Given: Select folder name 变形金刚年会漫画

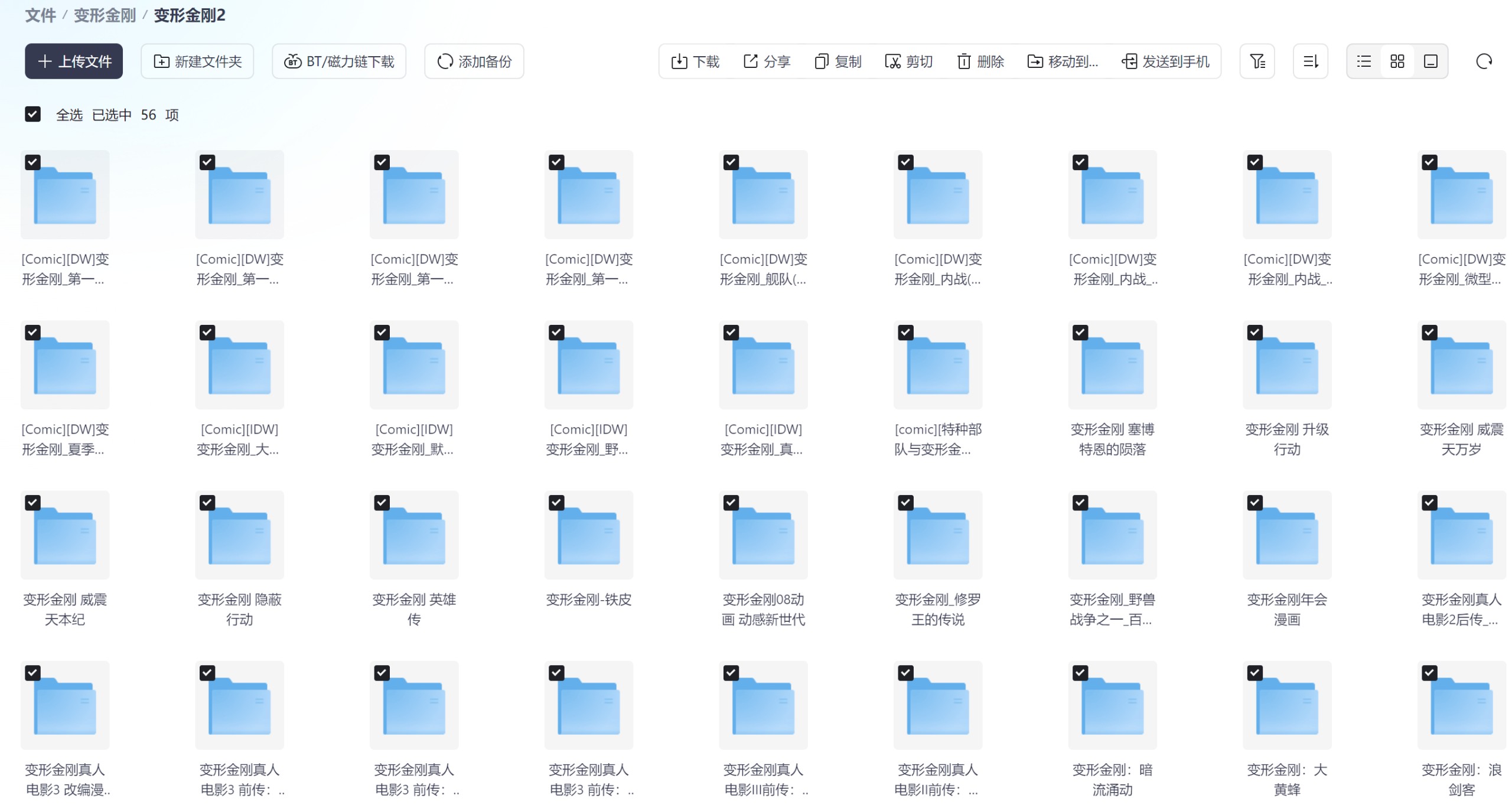Looking at the screenshot, I should pyautogui.click(x=1287, y=610).
